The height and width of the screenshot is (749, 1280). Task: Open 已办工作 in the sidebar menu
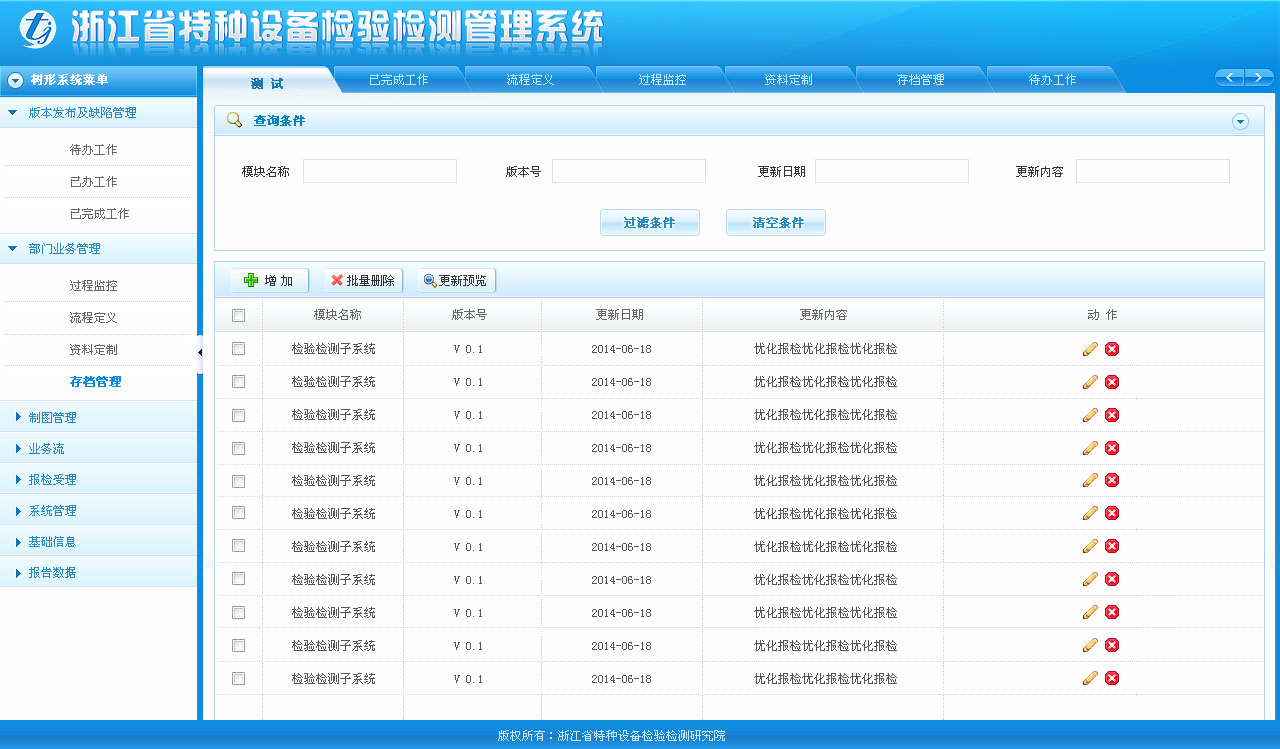[94, 182]
